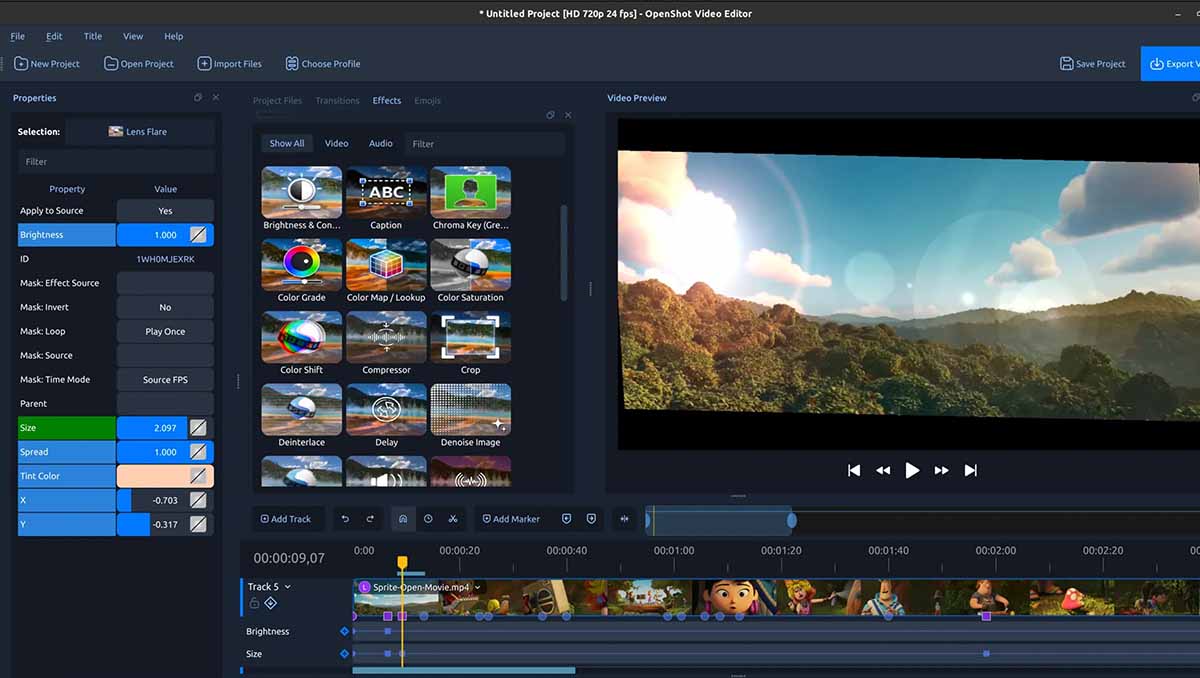The width and height of the screenshot is (1200, 678).
Task: Open Brightness keyframe curve button
Action: 199,235
